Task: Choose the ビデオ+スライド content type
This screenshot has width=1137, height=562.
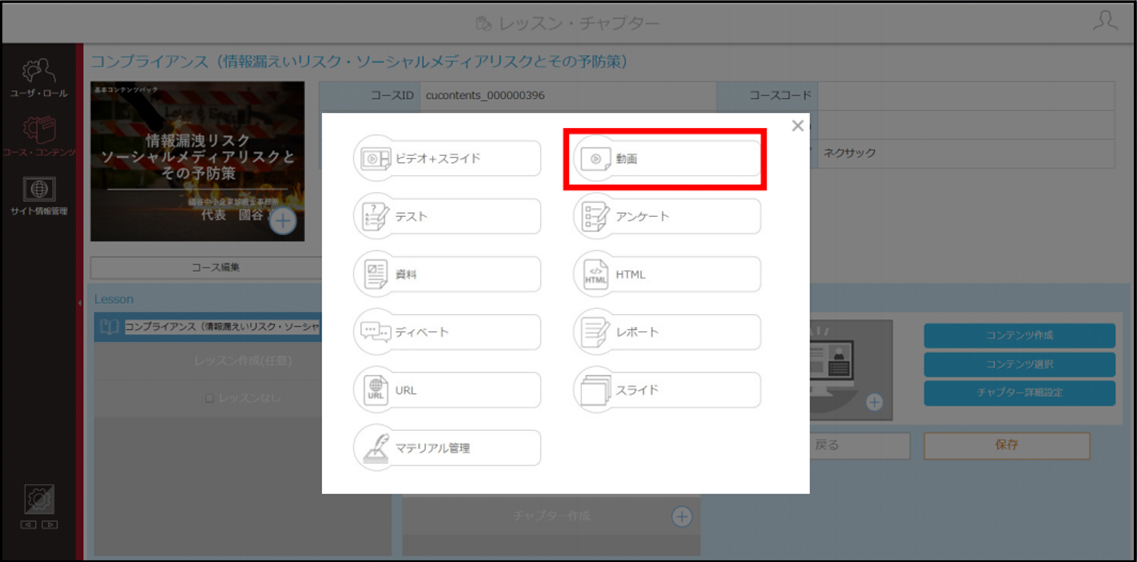Action: [447, 158]
